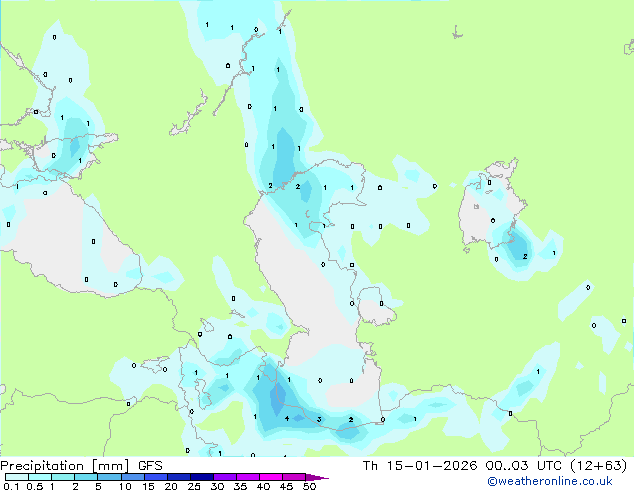Click the 'GFS' model label

tap(150, 466)
